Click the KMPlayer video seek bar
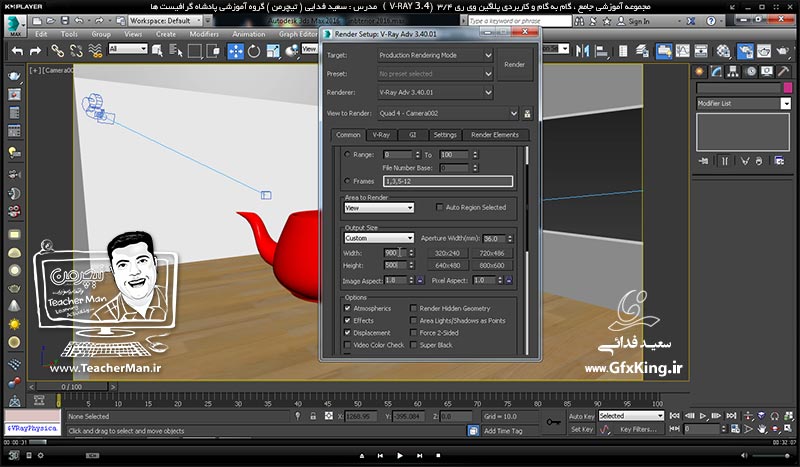Image resolution: width=800 pixels, height=467 pixels. click(400, 443)
